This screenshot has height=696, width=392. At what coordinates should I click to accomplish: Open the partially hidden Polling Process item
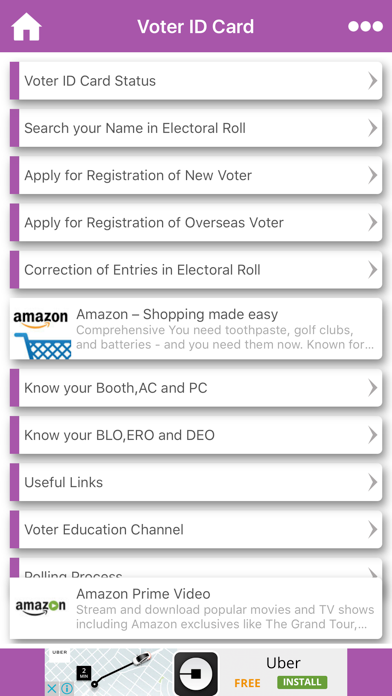point(196,568)
